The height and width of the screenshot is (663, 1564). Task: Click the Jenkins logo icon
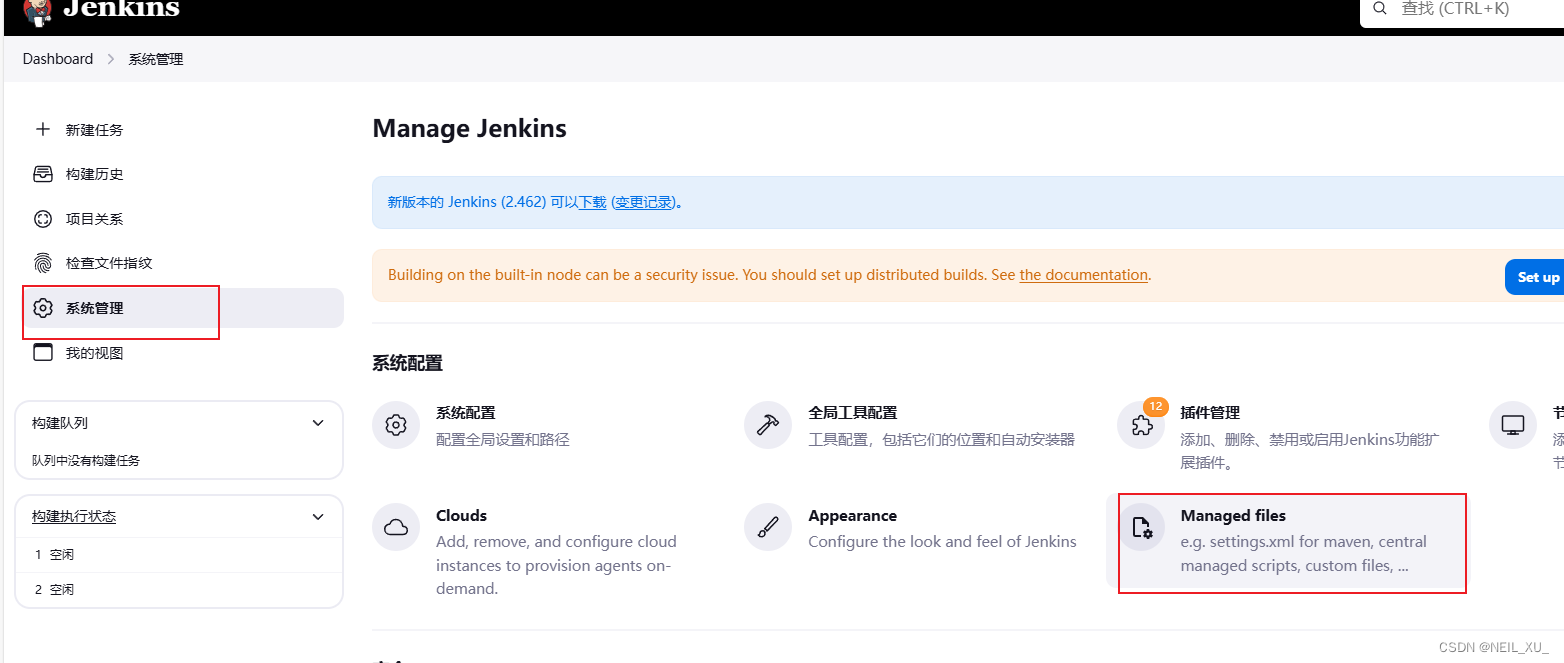(x=37, y=11)
